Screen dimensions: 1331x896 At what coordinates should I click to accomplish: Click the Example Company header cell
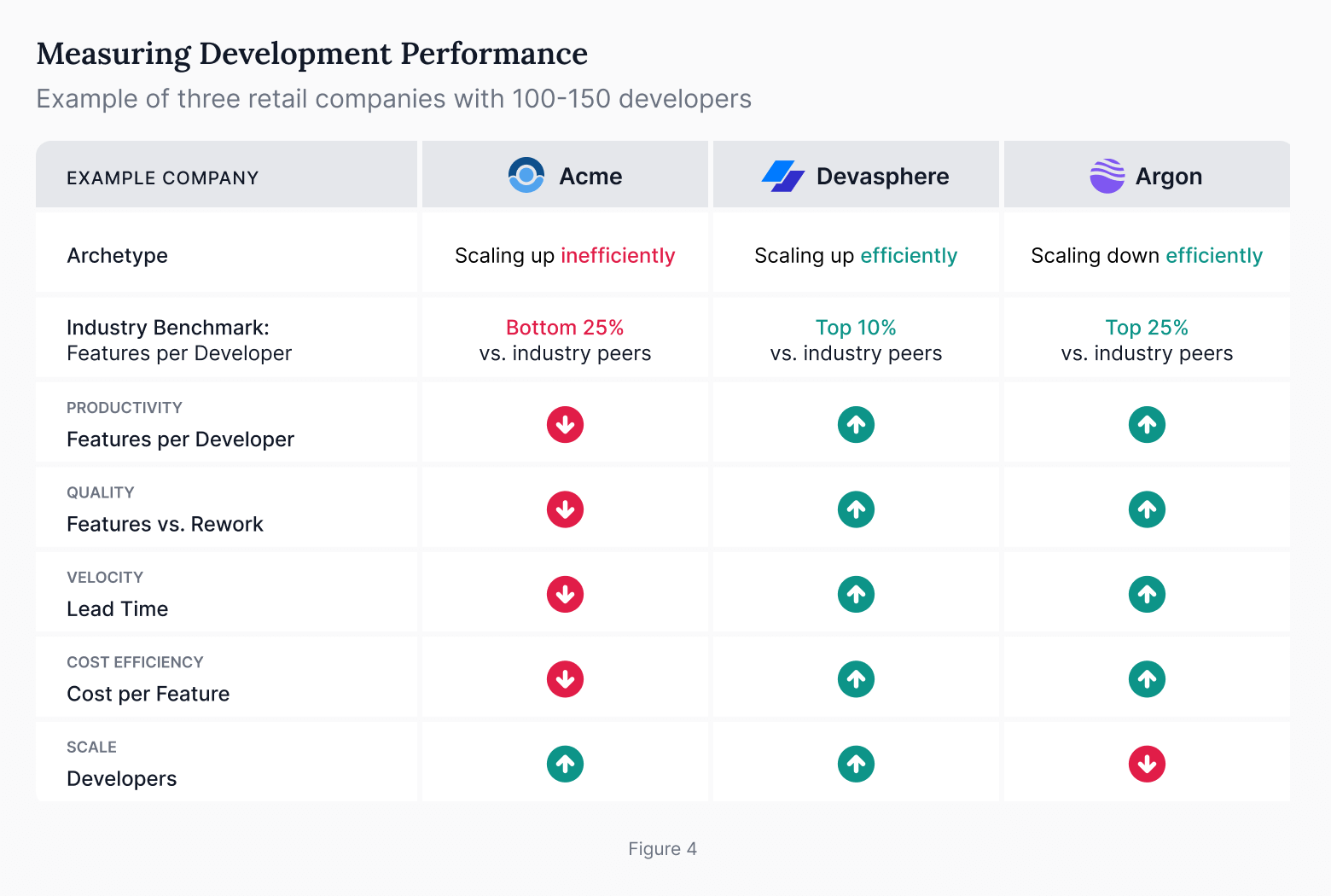(x=163, y=177)
